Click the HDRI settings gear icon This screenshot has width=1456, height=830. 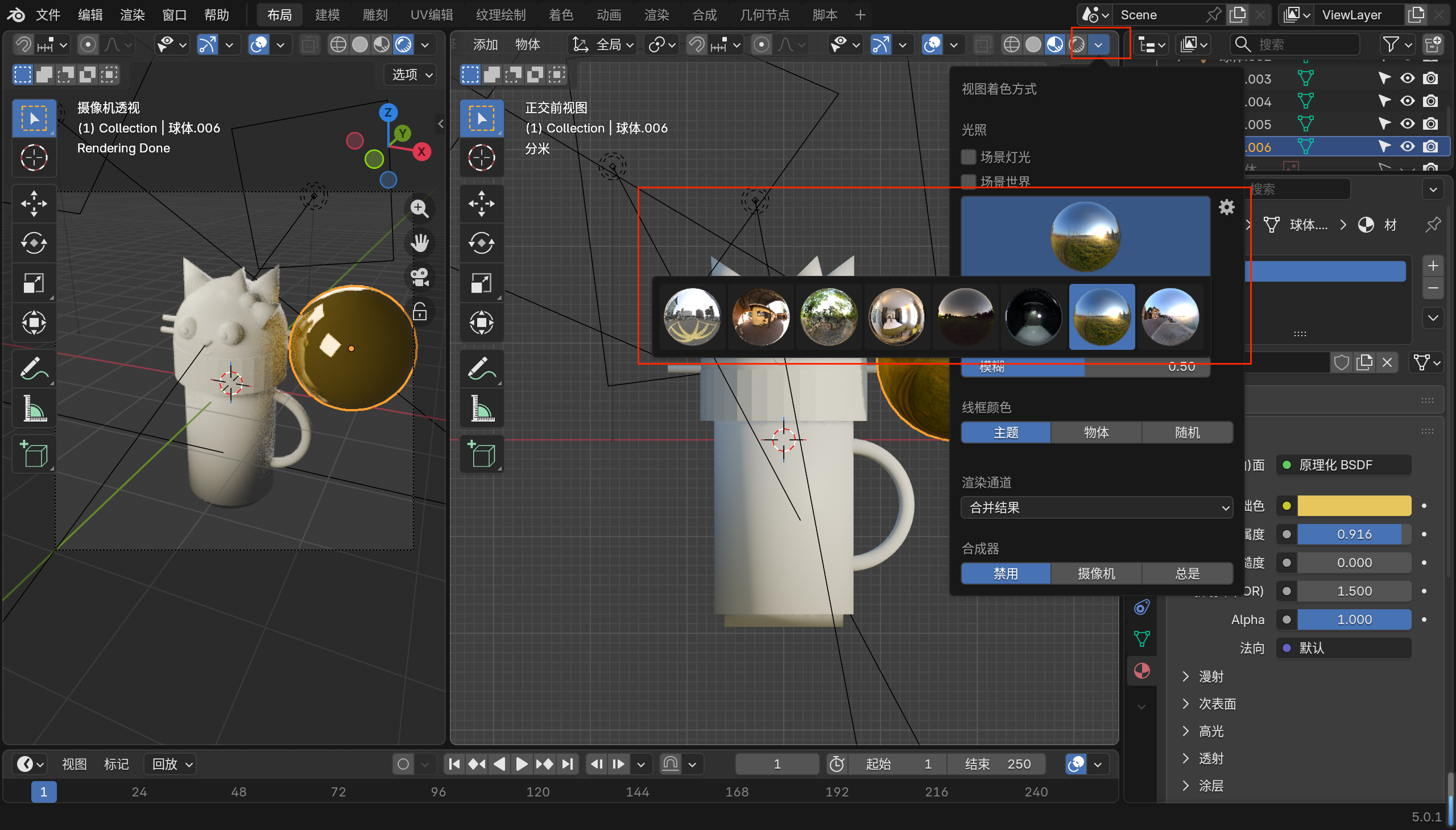1226,207
